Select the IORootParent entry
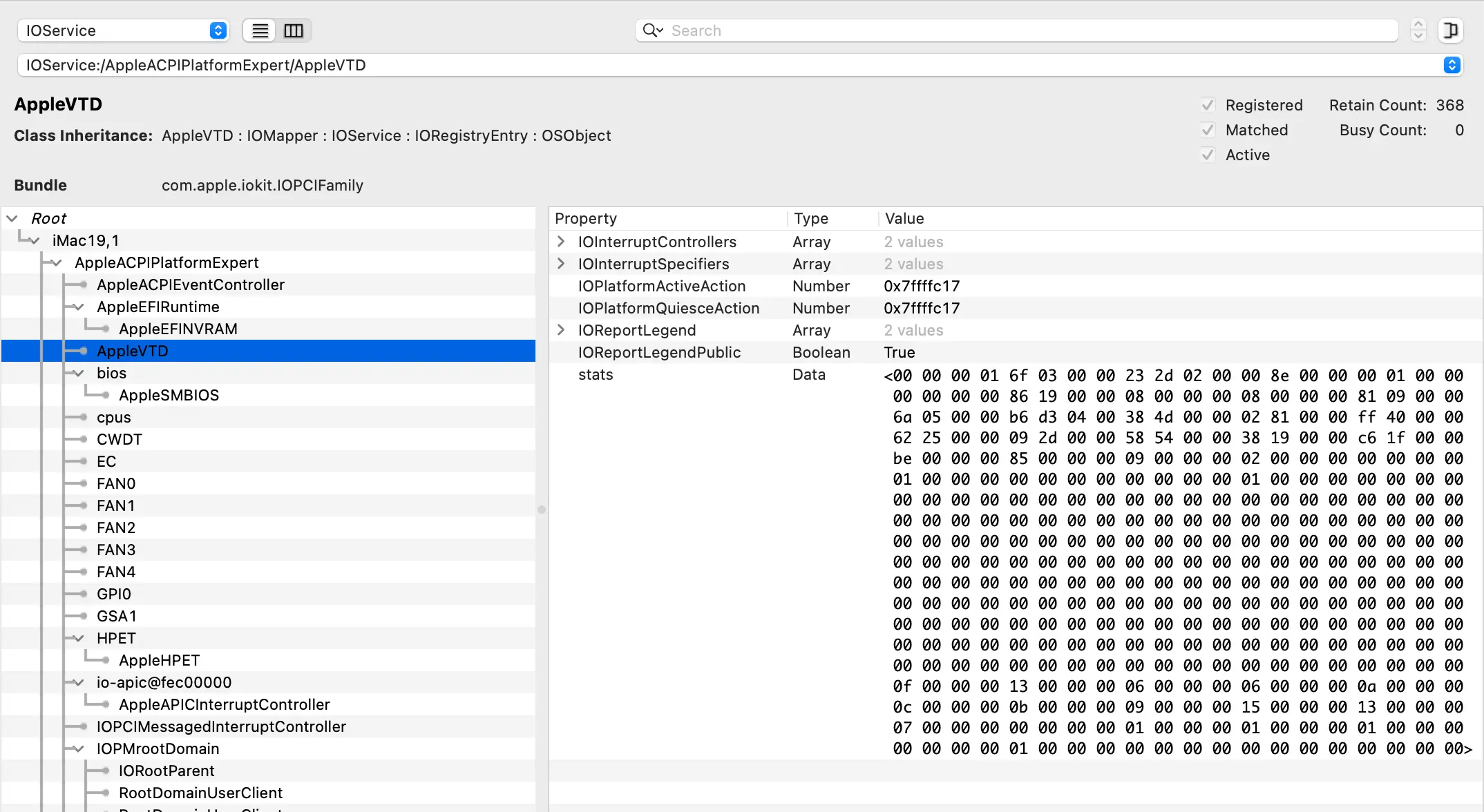Viewport: 1484px width, 812px height. [x=167, y=771]
